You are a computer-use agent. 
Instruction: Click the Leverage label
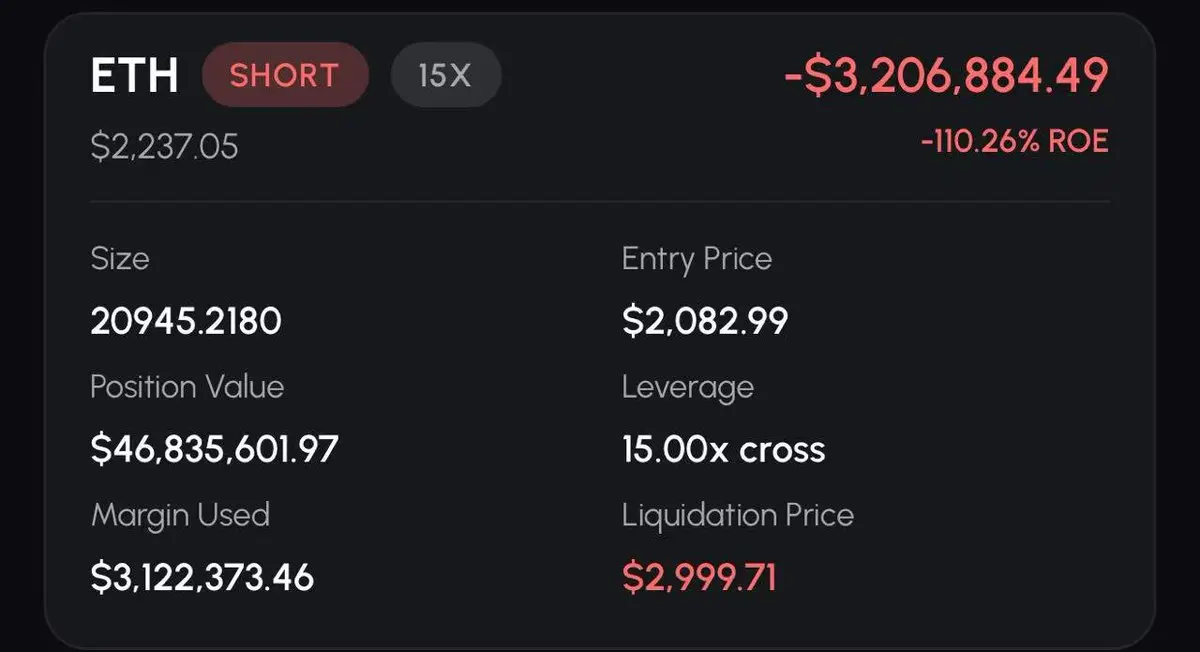coord(688,387)
